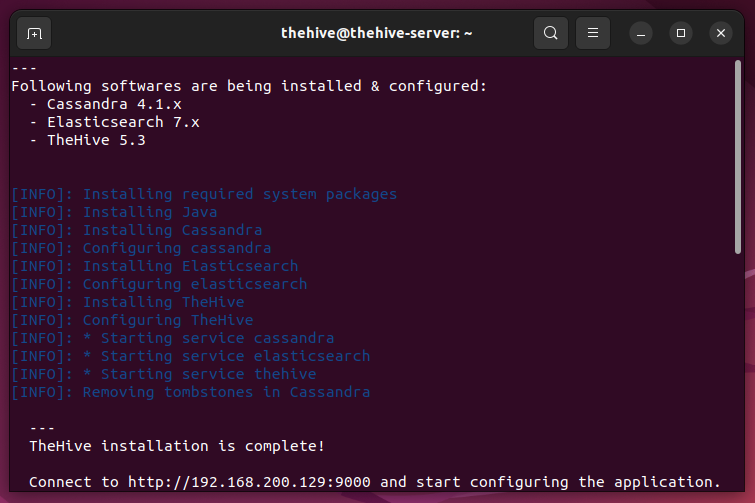Maximize the terminal window
Image resolution: width=755 pixels, height=503 pixels.
pyautogui.click(x=681, y=33)
